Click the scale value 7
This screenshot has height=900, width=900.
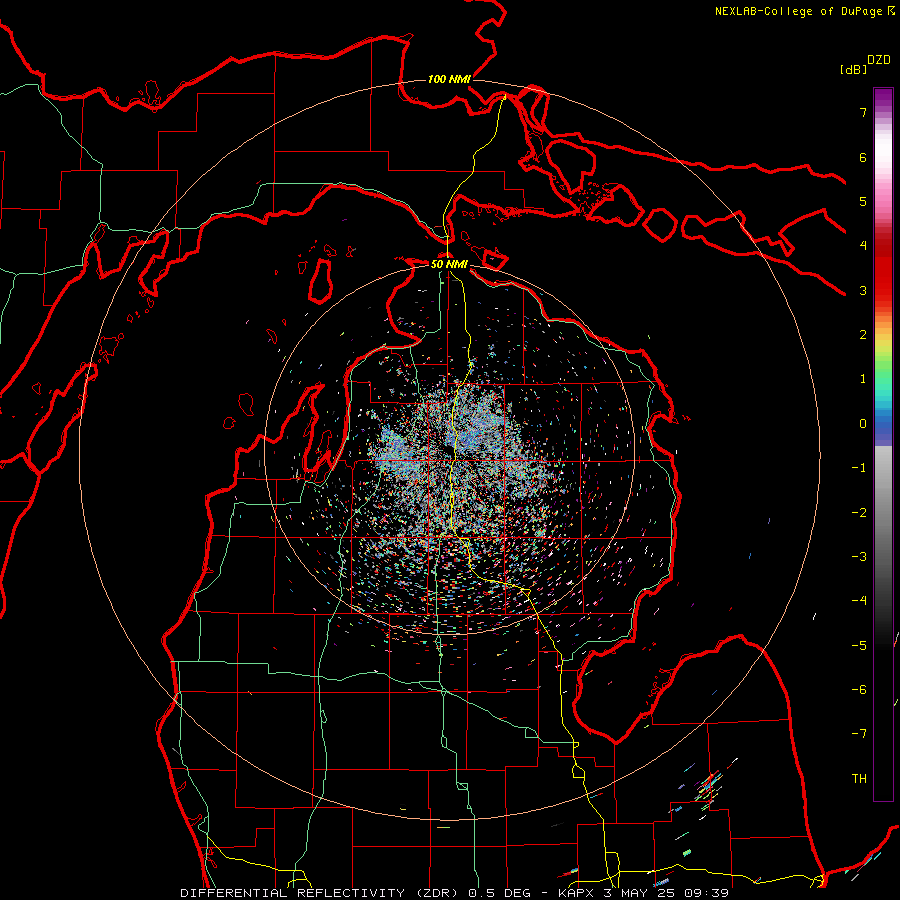[x=863, y=112]
